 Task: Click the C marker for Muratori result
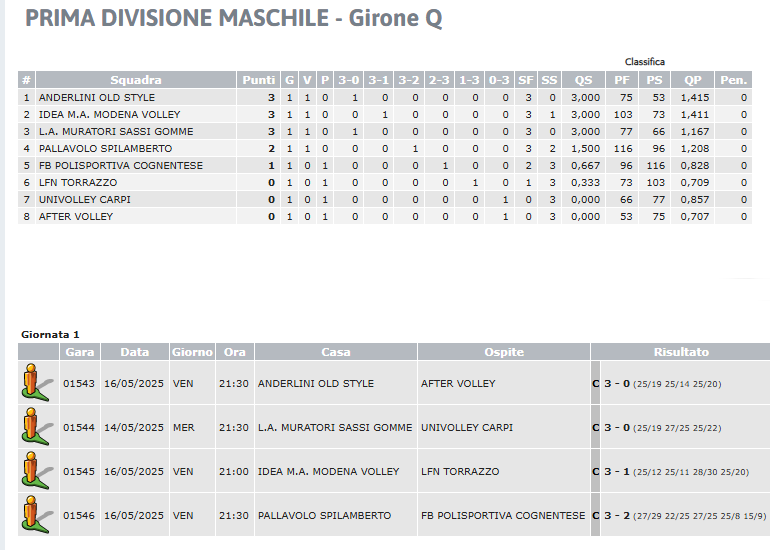click(596, 428)
